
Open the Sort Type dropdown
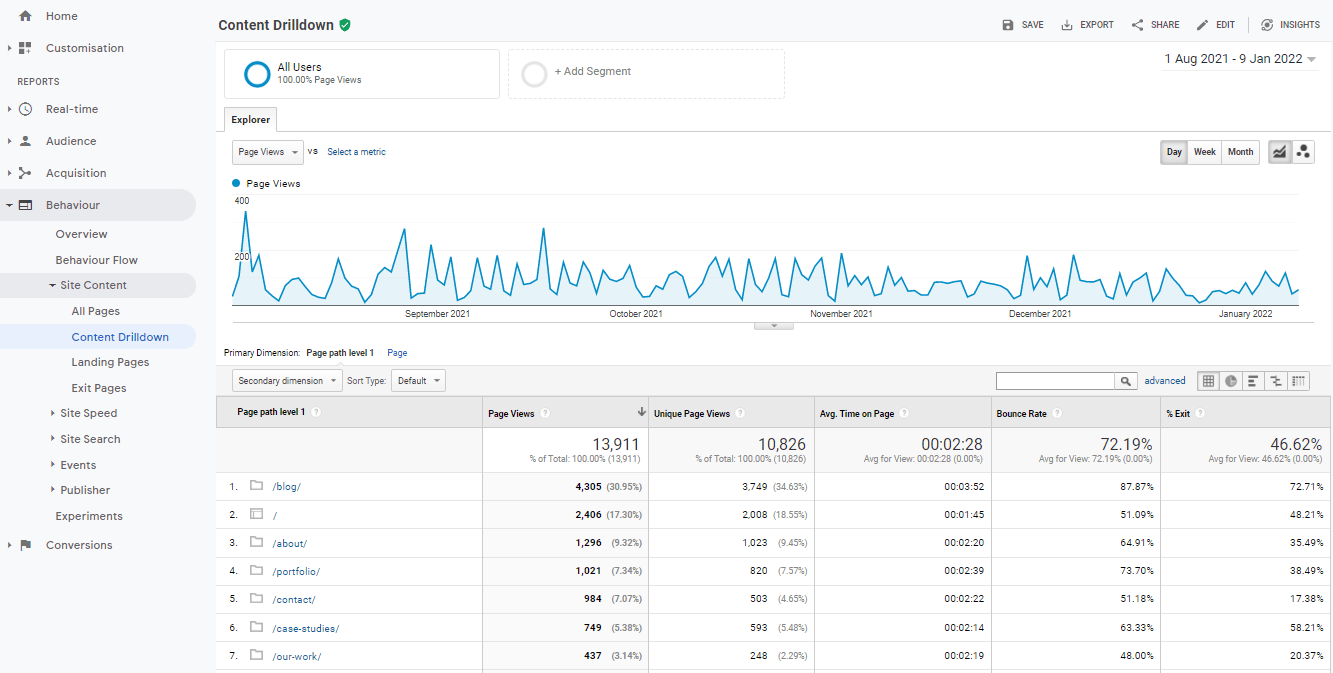[x=418, y=380]
